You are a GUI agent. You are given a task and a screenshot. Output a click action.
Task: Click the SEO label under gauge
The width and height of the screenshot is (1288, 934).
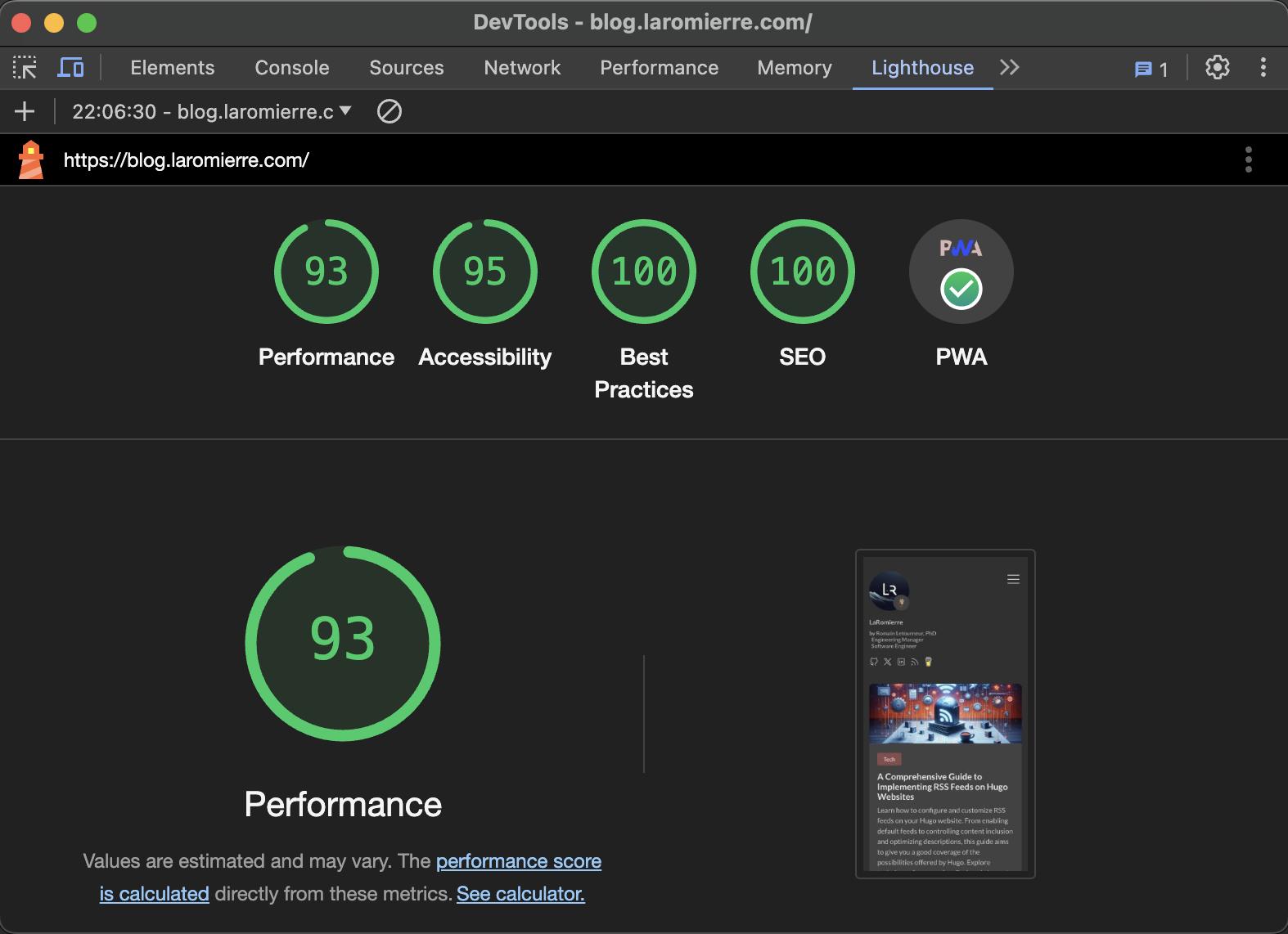(x=803, y=357)
